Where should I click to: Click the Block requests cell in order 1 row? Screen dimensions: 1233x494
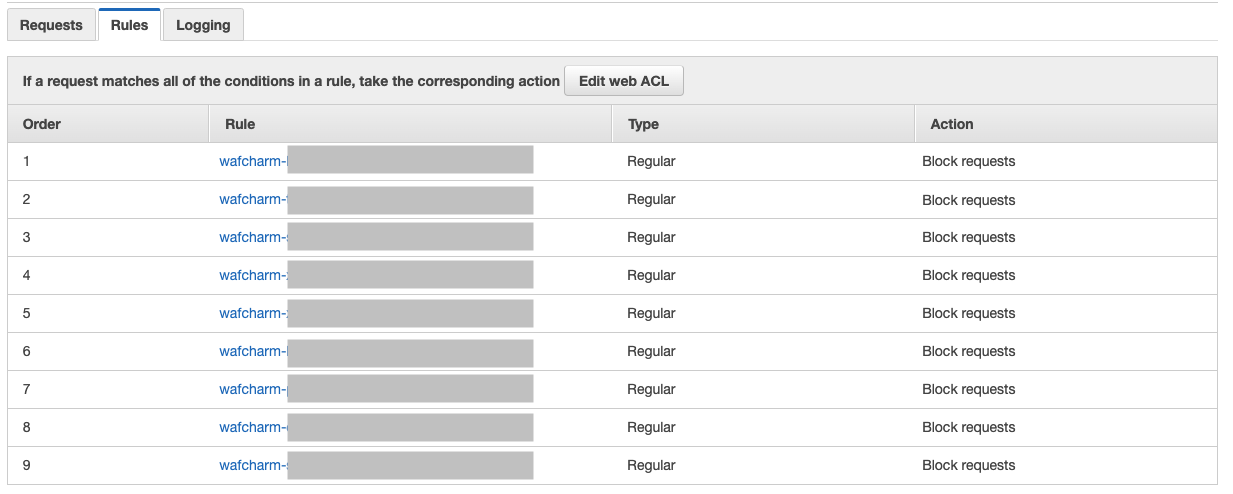968,161
